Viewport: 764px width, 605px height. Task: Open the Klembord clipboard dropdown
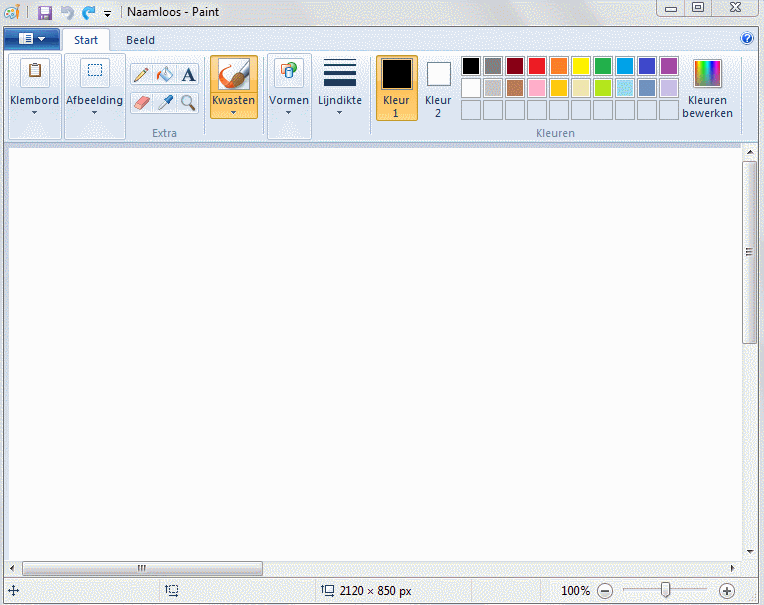[x=34, y=87]
